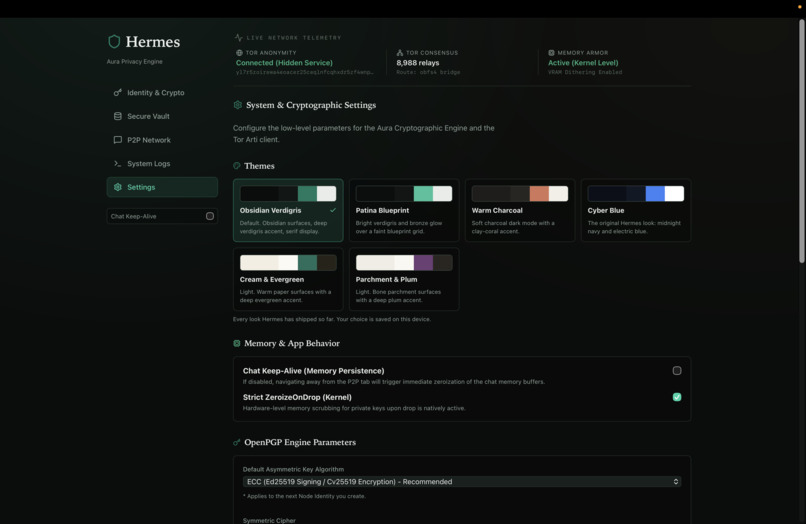The width and height of the screenshot is (806, 524).
Task: Click the Identity & Crypto key icon
Action: (118, 93)
